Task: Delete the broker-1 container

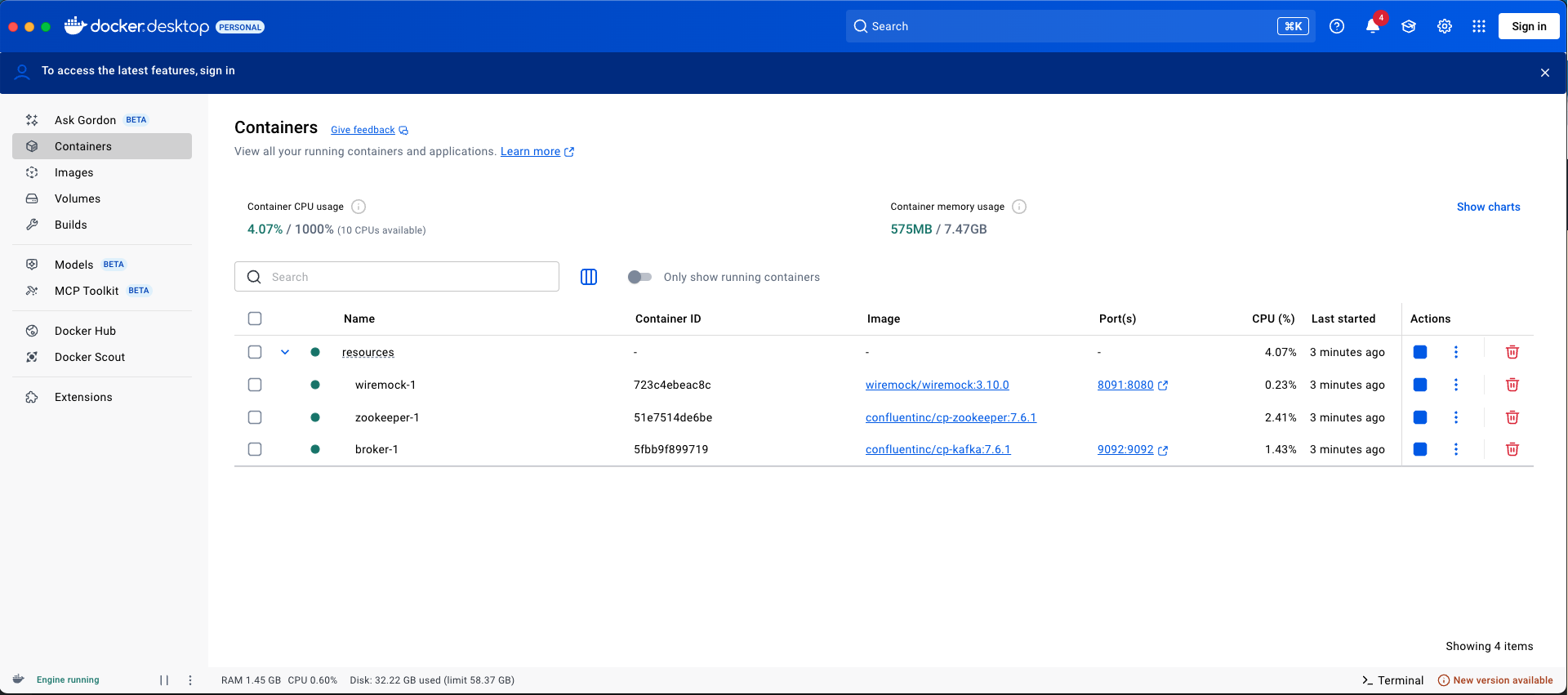Action: (x=1512, y=449)
